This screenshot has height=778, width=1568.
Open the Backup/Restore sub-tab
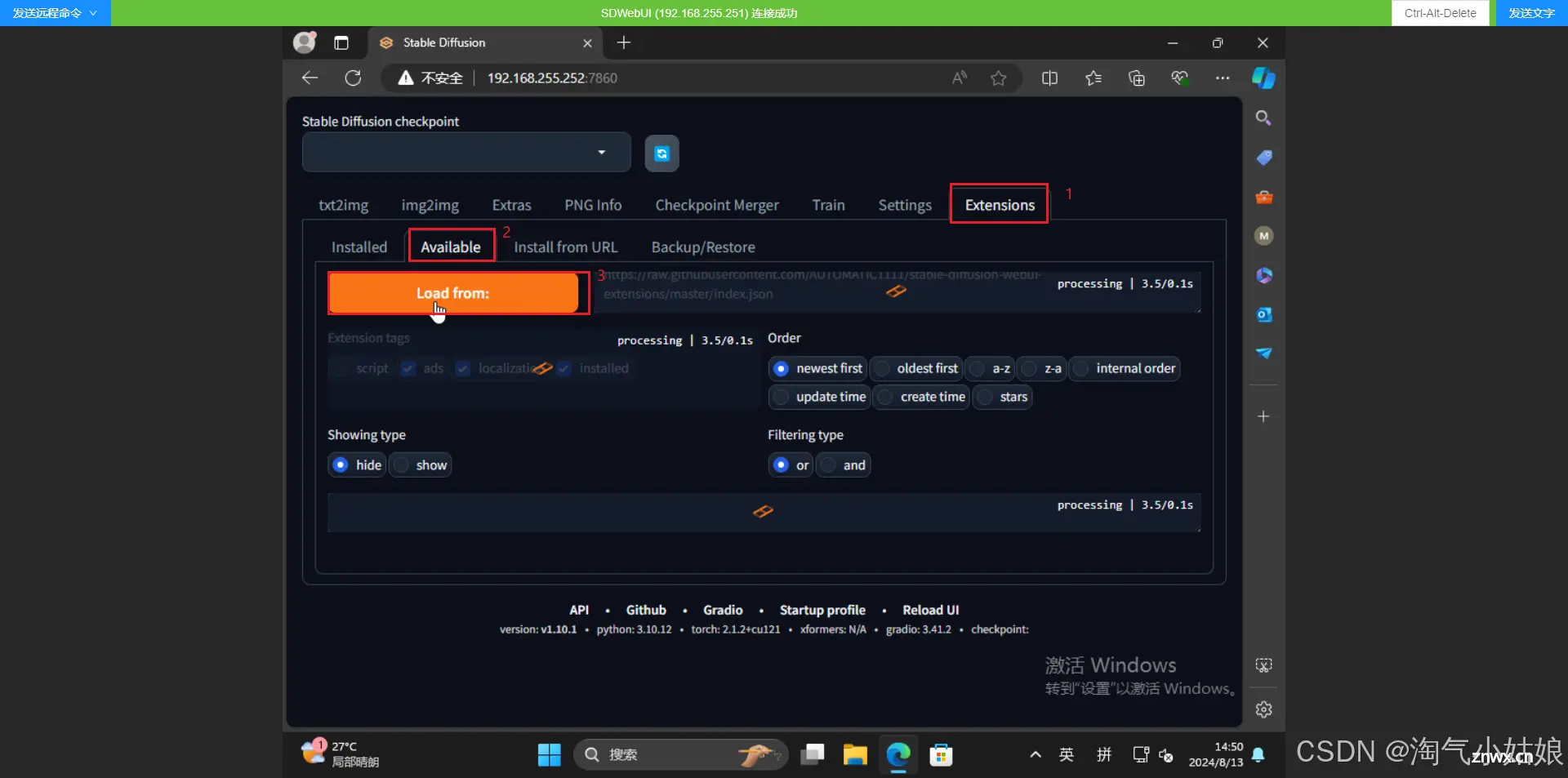702,247
